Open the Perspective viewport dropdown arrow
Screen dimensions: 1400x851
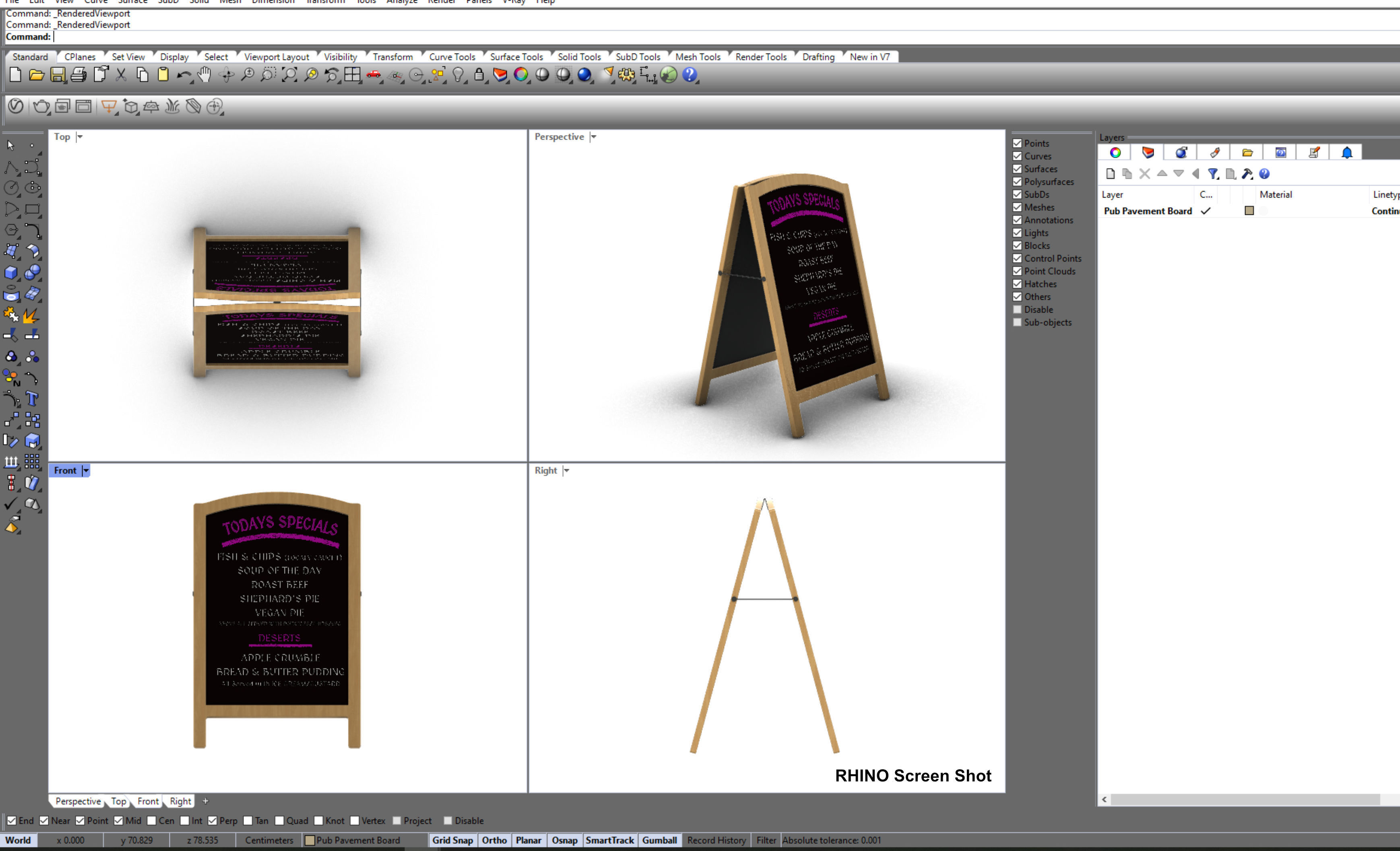pos(594,137)
